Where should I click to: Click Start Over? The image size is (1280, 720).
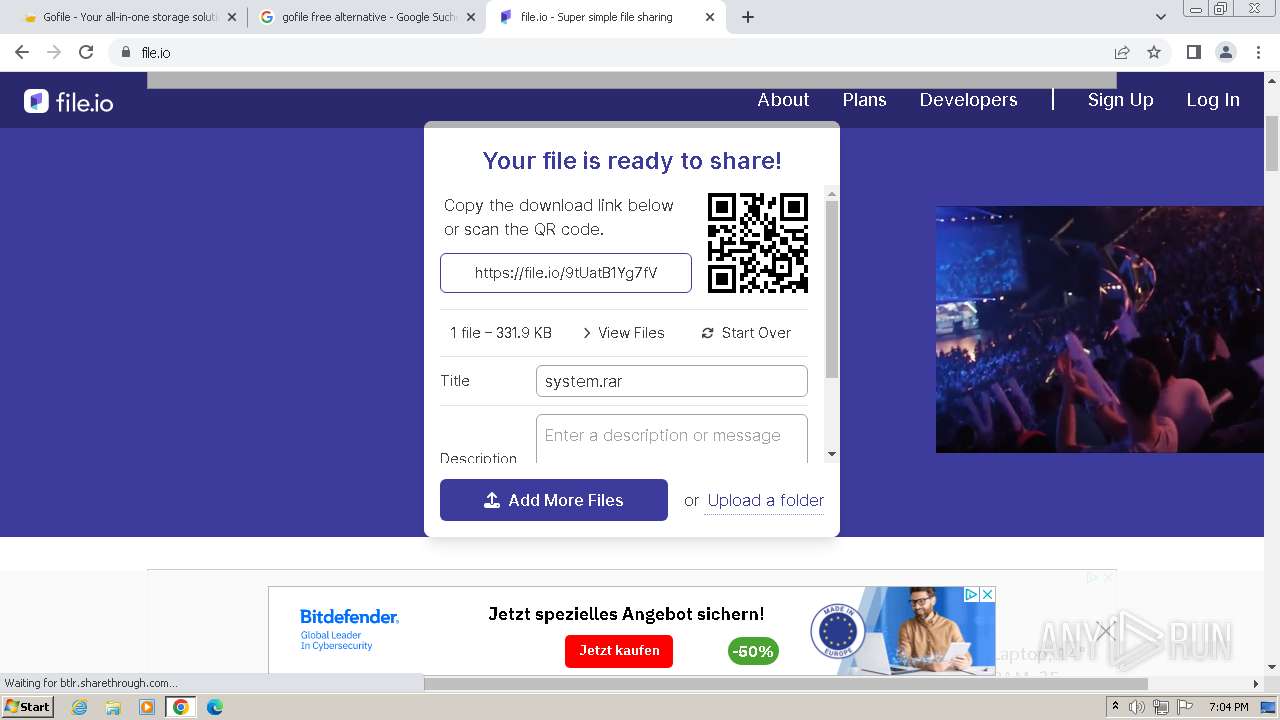[746, 333]
